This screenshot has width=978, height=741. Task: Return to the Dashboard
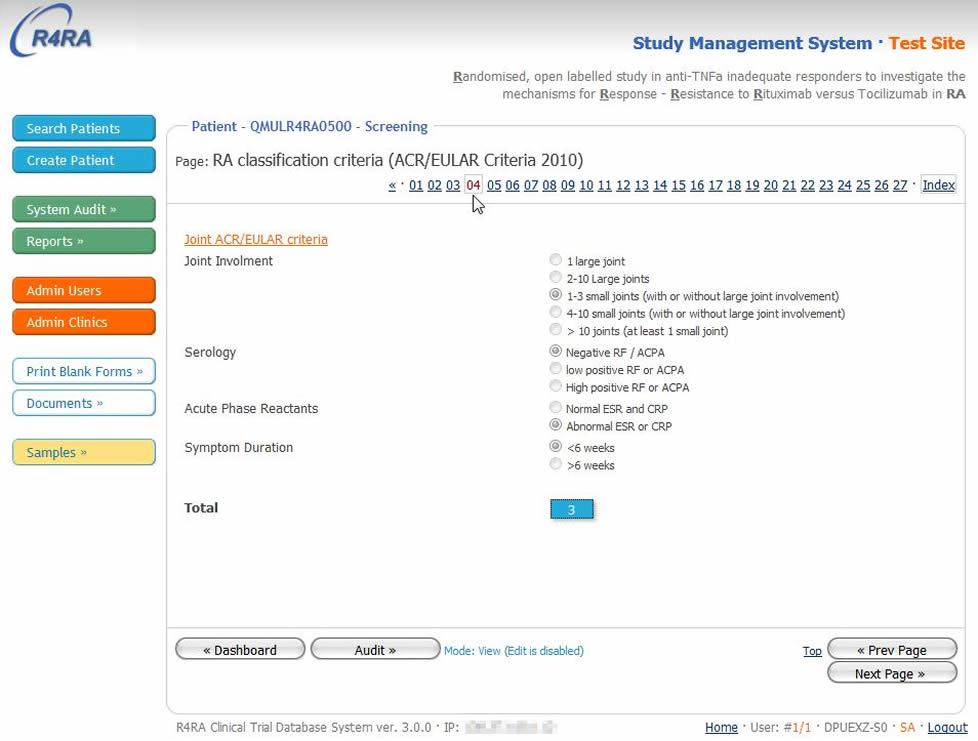click(240, 650)
